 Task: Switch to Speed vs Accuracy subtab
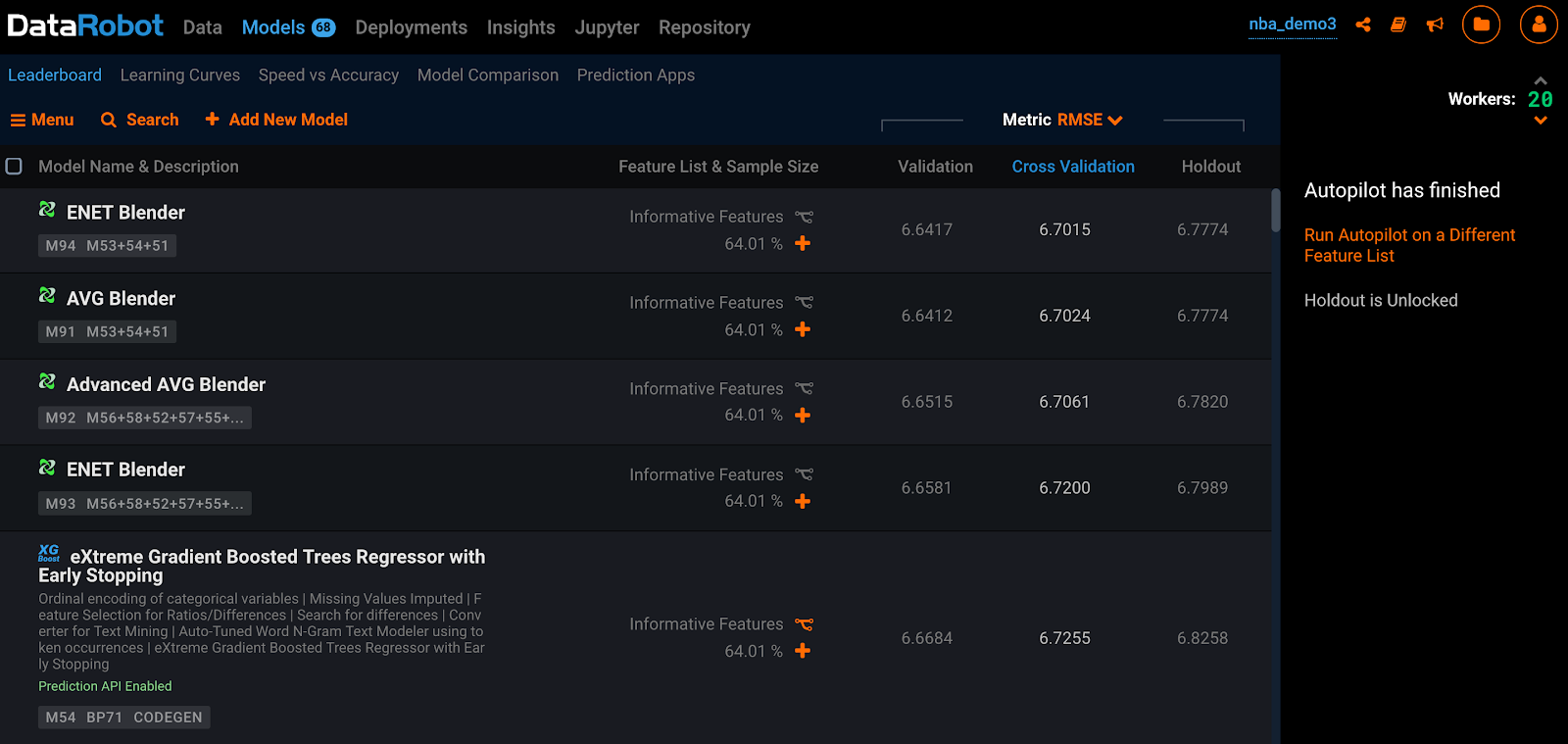click(x=328, y=74)
